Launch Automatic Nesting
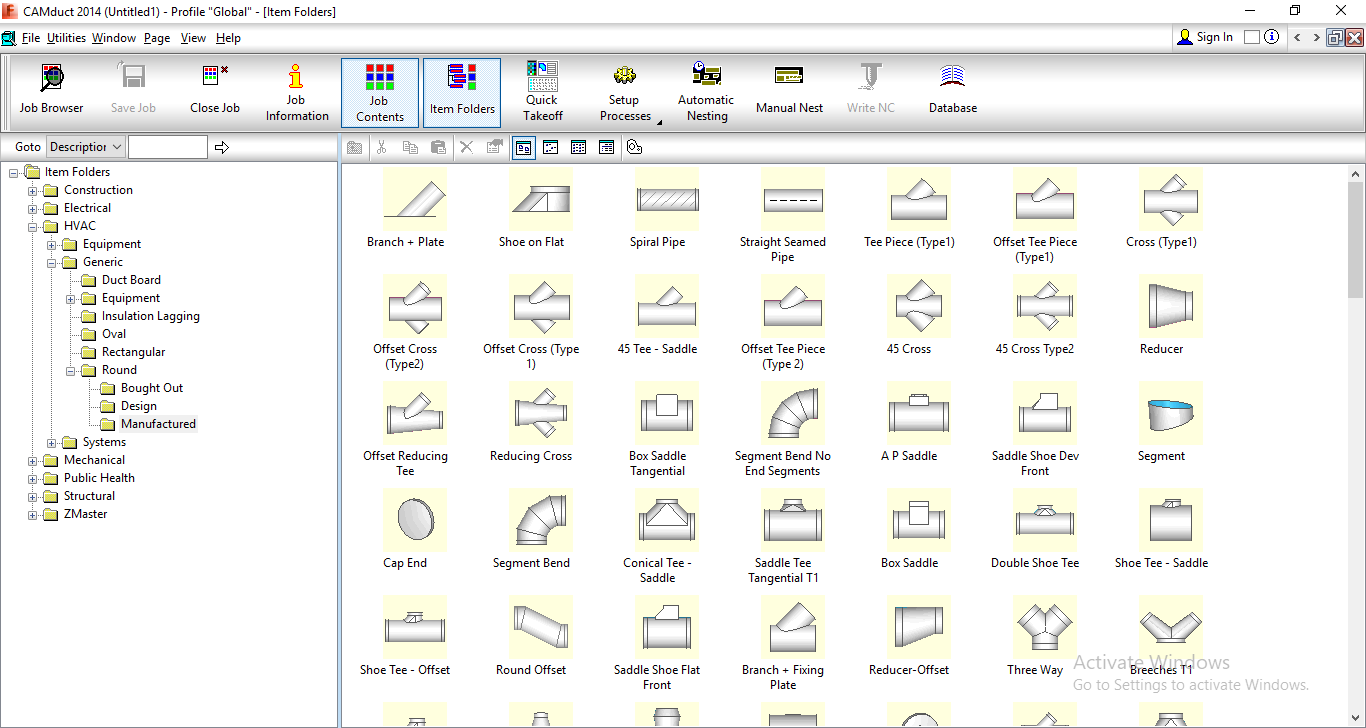Screen dimensions: 1366x728 (x=706, y=92)
